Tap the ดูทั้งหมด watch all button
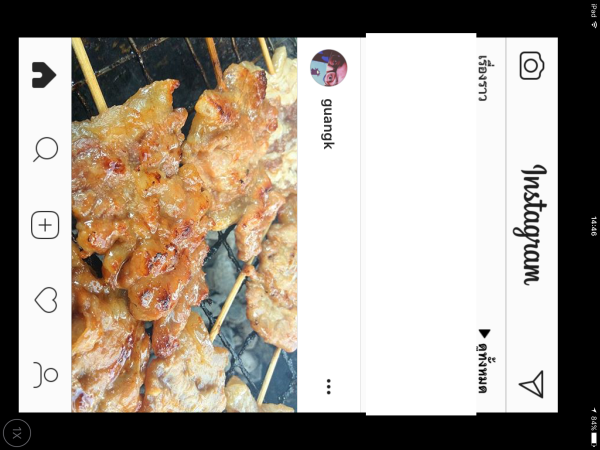 483,374
